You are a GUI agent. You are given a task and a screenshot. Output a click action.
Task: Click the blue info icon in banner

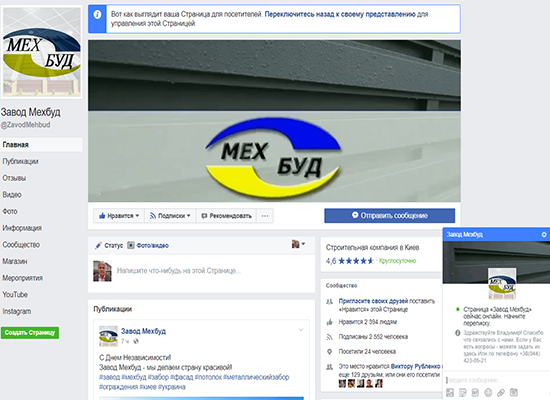coord(97,15)
